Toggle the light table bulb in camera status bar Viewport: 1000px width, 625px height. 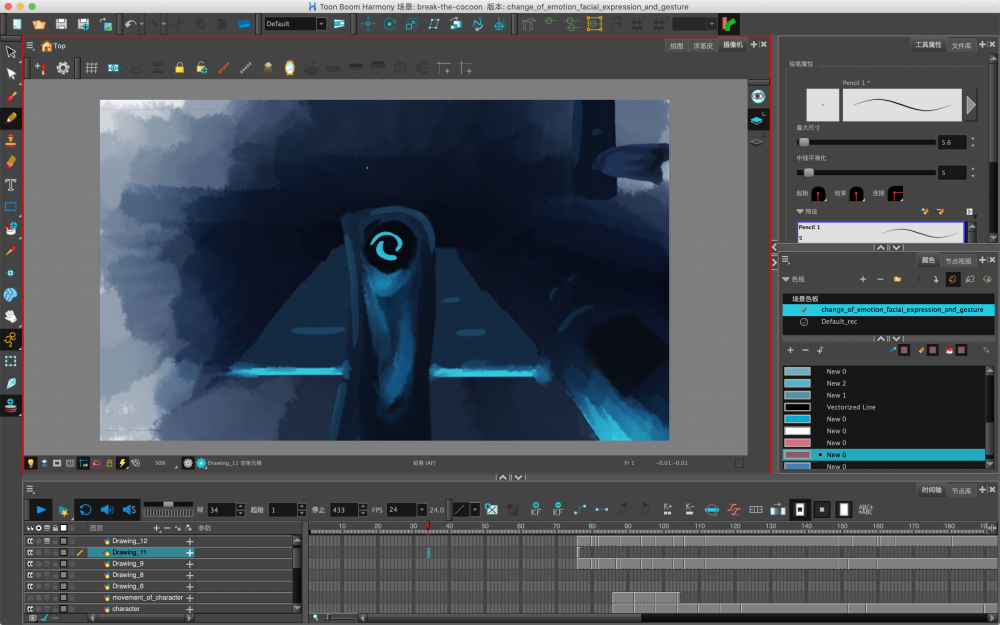[30, 463]
